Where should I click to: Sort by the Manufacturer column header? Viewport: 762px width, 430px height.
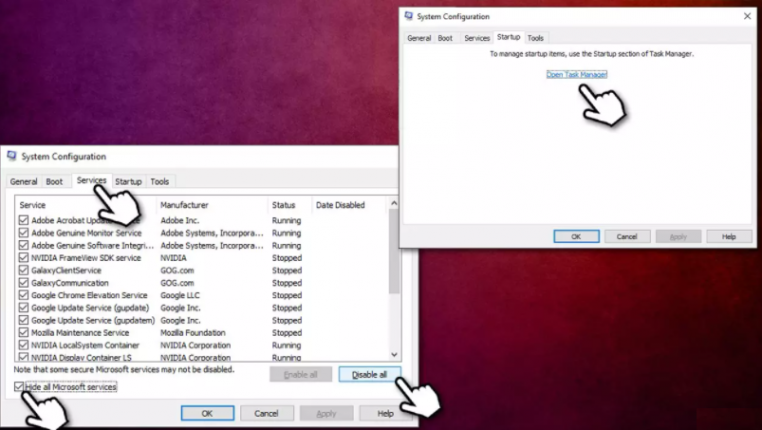point(211,205)
